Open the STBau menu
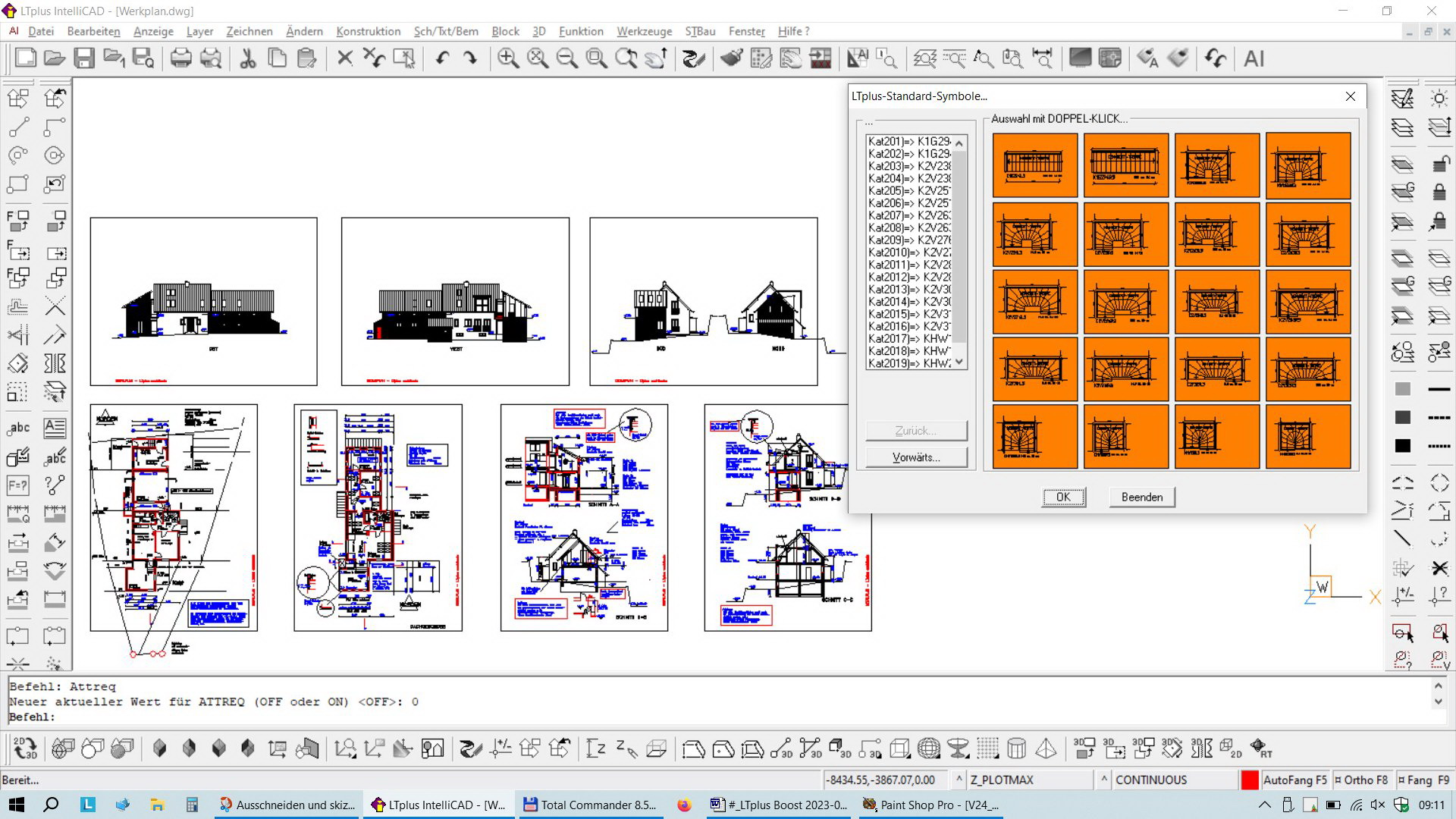 (700, 31)
